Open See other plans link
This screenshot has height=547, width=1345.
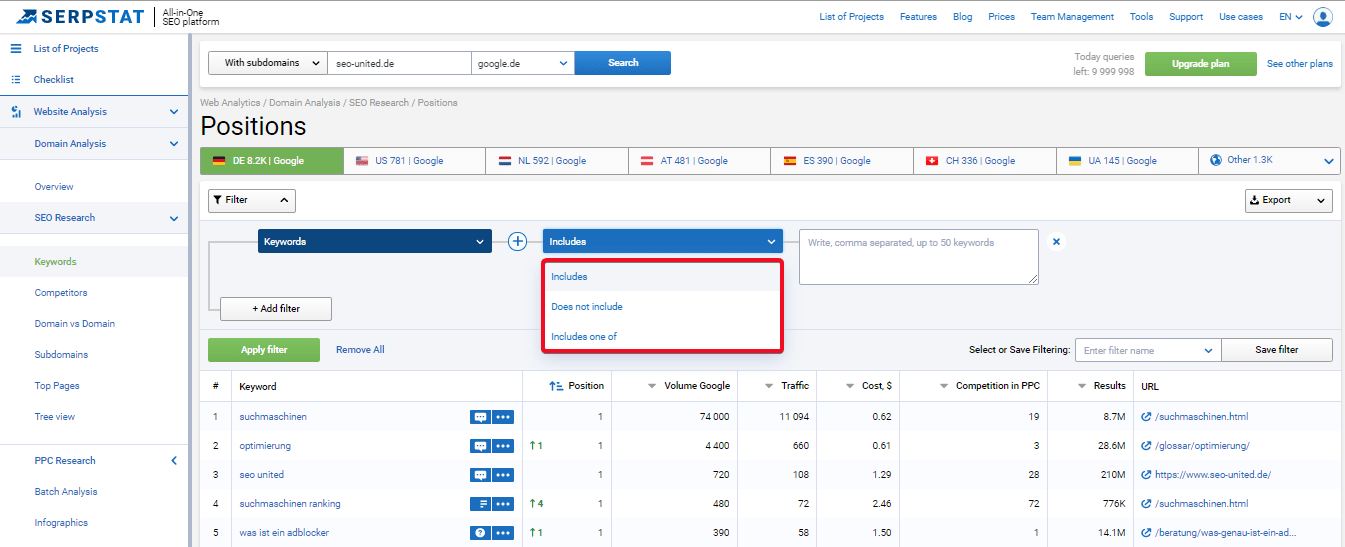coord(1300,64)
